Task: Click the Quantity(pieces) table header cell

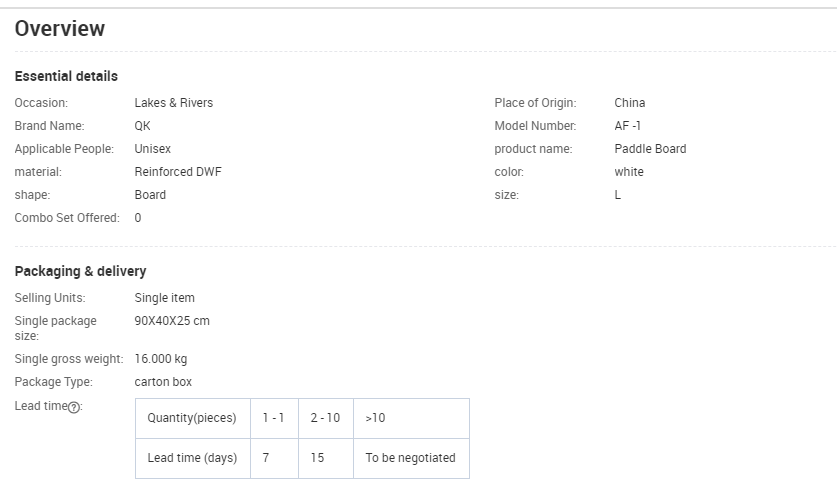Action: point(192,418)
